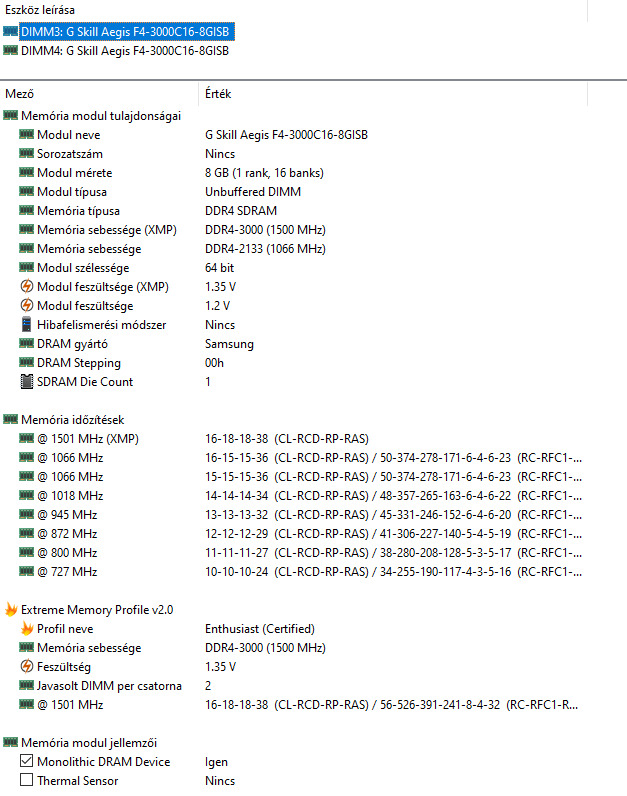Click the voltage icon beside Modul feszültsége
The image size is (627, 796).
coord(26,305)
